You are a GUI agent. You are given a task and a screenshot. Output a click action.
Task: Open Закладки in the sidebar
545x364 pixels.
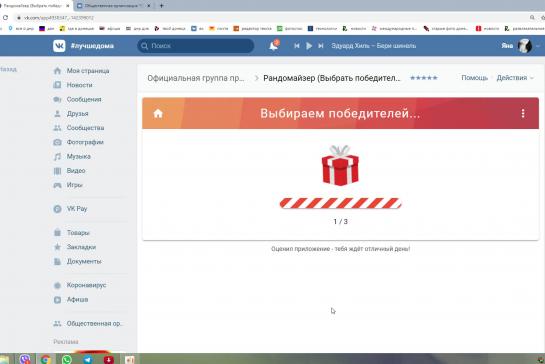point(81,247)
